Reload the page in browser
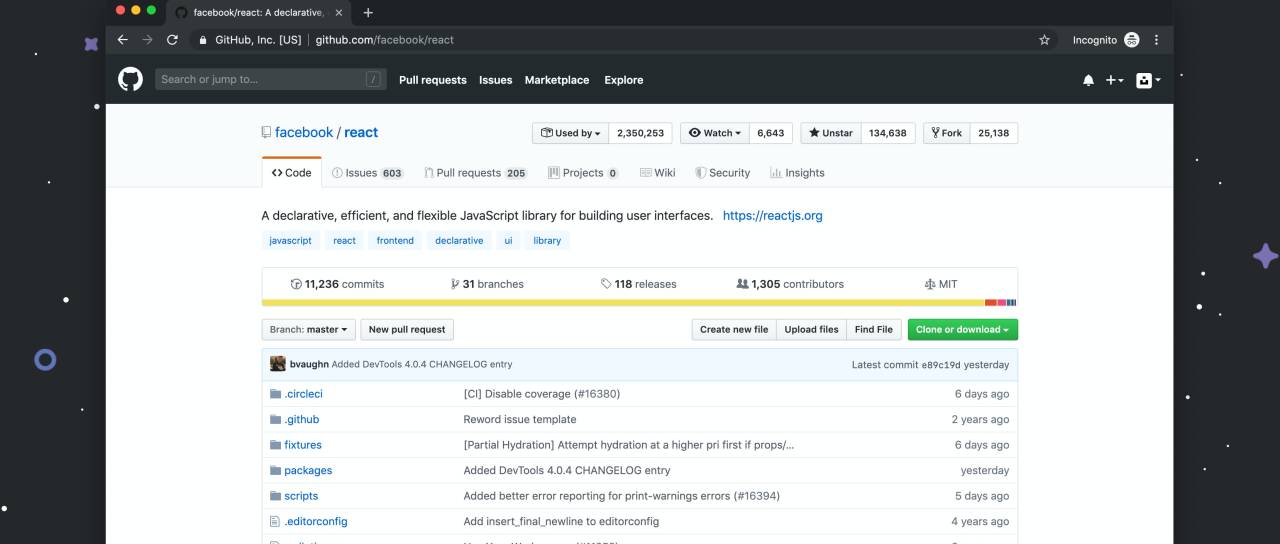Image resolution: width=1280 pixels, height=544 pixels. [x=172, y=40]
